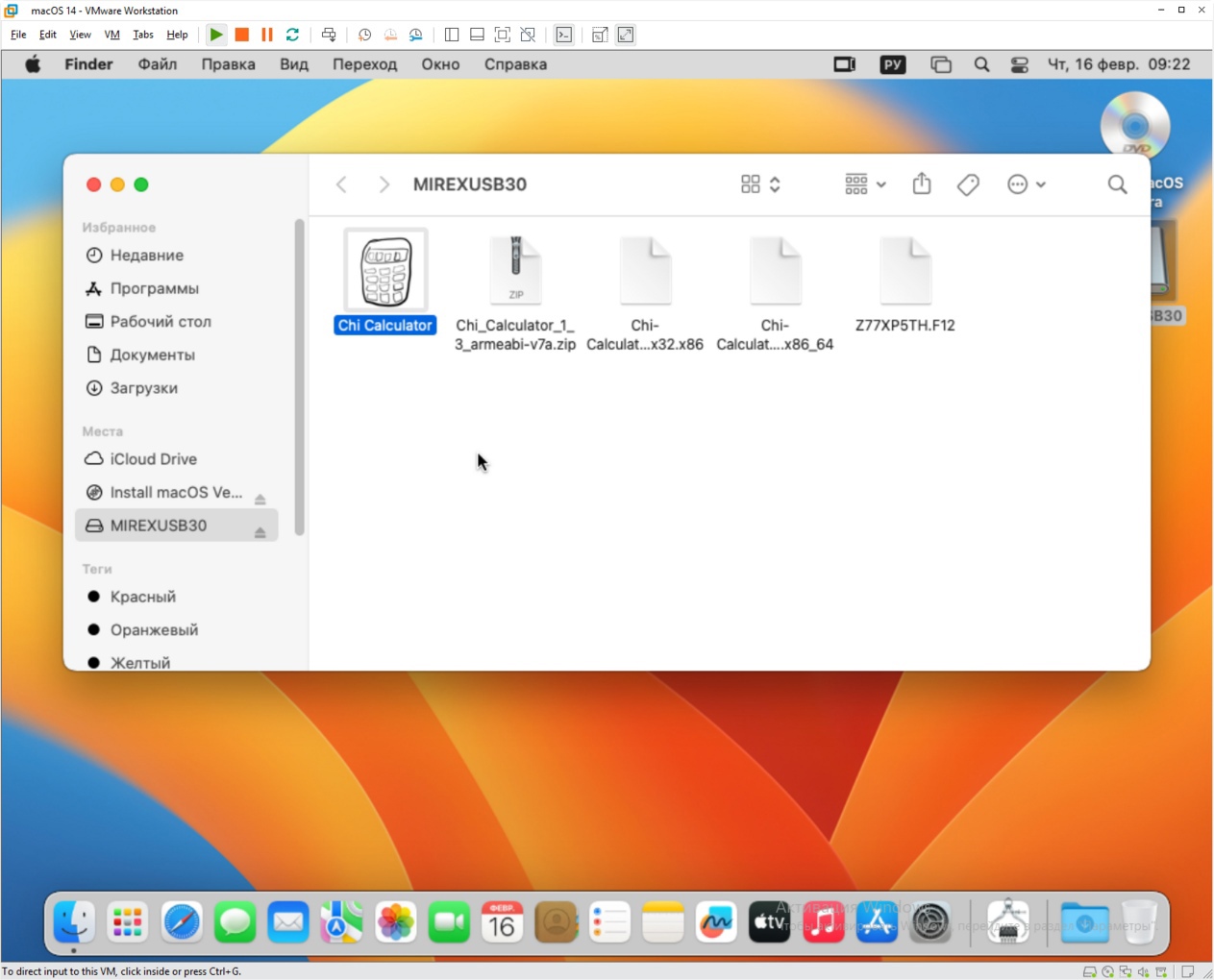Power on the VM with the green play button
Image resolution: width=1214 pixels, height=980 pixels.
point(216,35)
